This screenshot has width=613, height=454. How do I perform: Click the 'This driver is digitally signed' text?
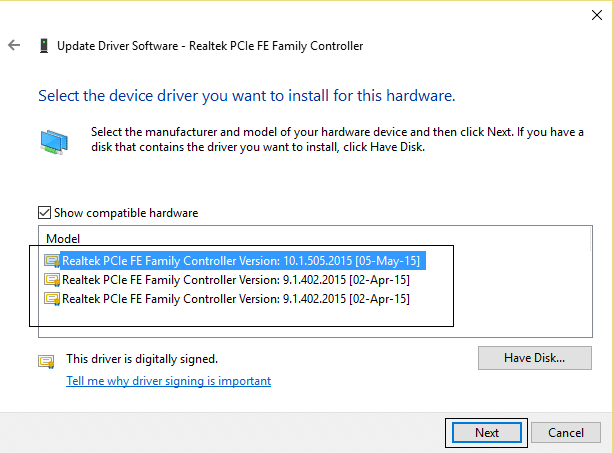(x=142, y=358)
